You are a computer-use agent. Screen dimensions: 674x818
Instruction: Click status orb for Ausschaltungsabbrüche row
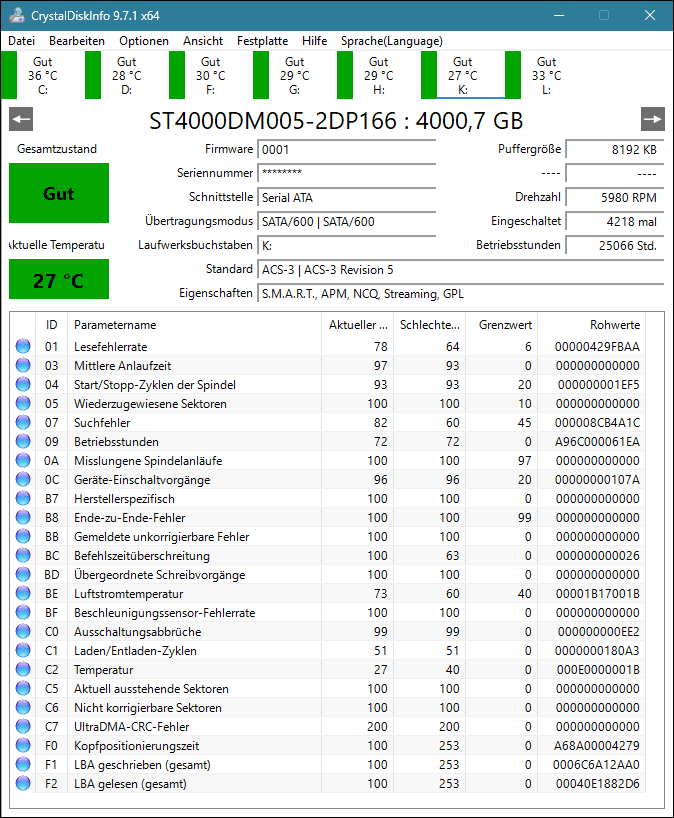(23, 631)
